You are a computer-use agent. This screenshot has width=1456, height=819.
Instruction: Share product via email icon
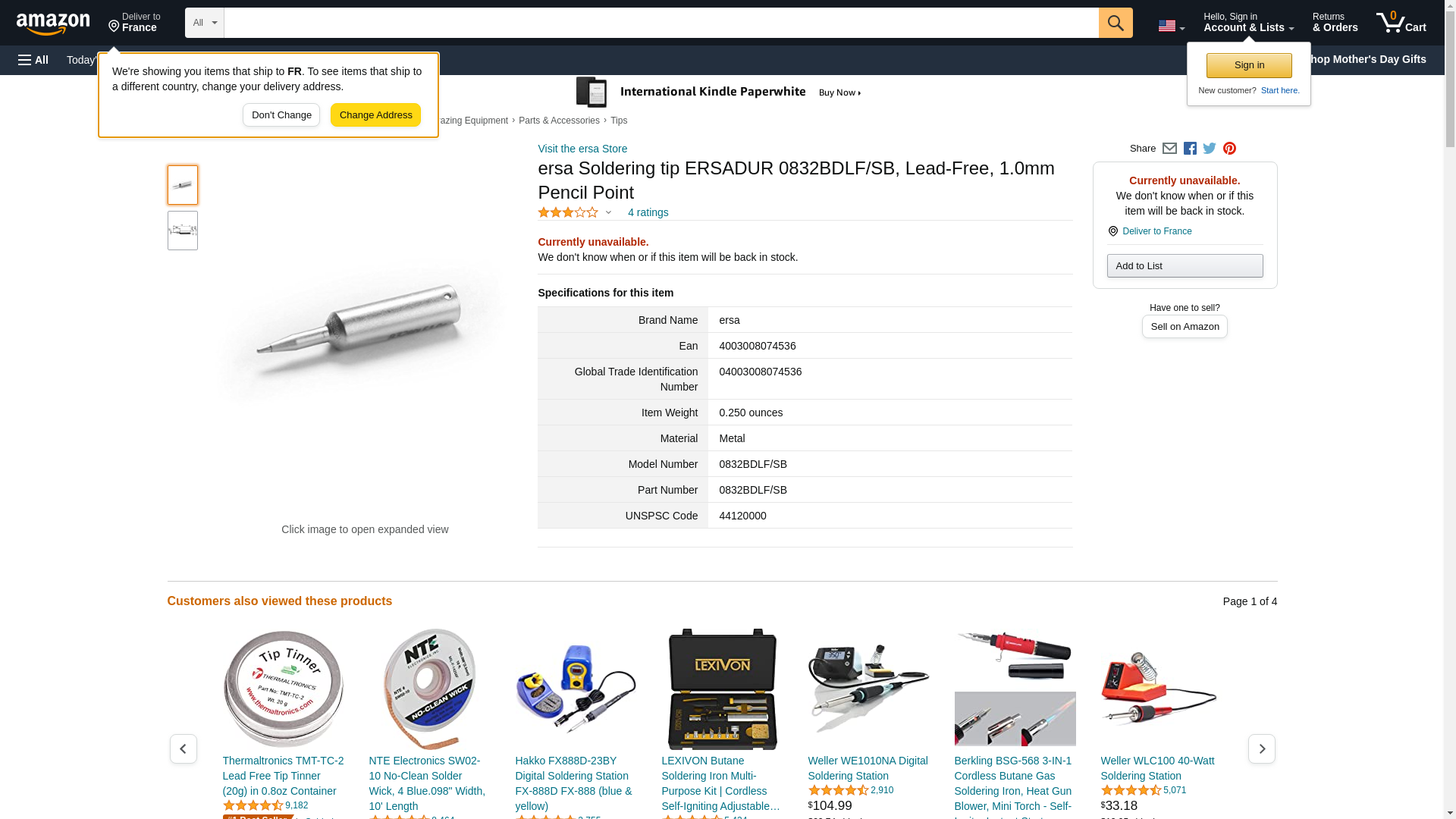pos(1169,149)
